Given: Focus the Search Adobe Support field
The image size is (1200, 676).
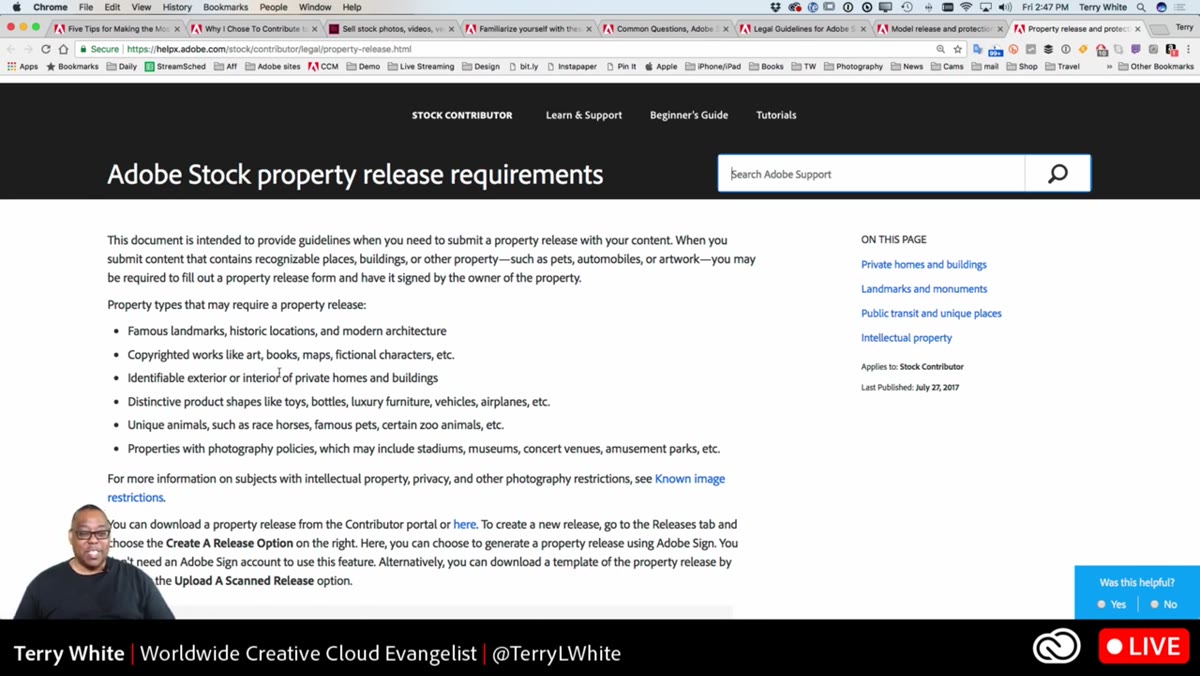Looking at the screenshot, I should pyautogui.click(x=871, y=174).
